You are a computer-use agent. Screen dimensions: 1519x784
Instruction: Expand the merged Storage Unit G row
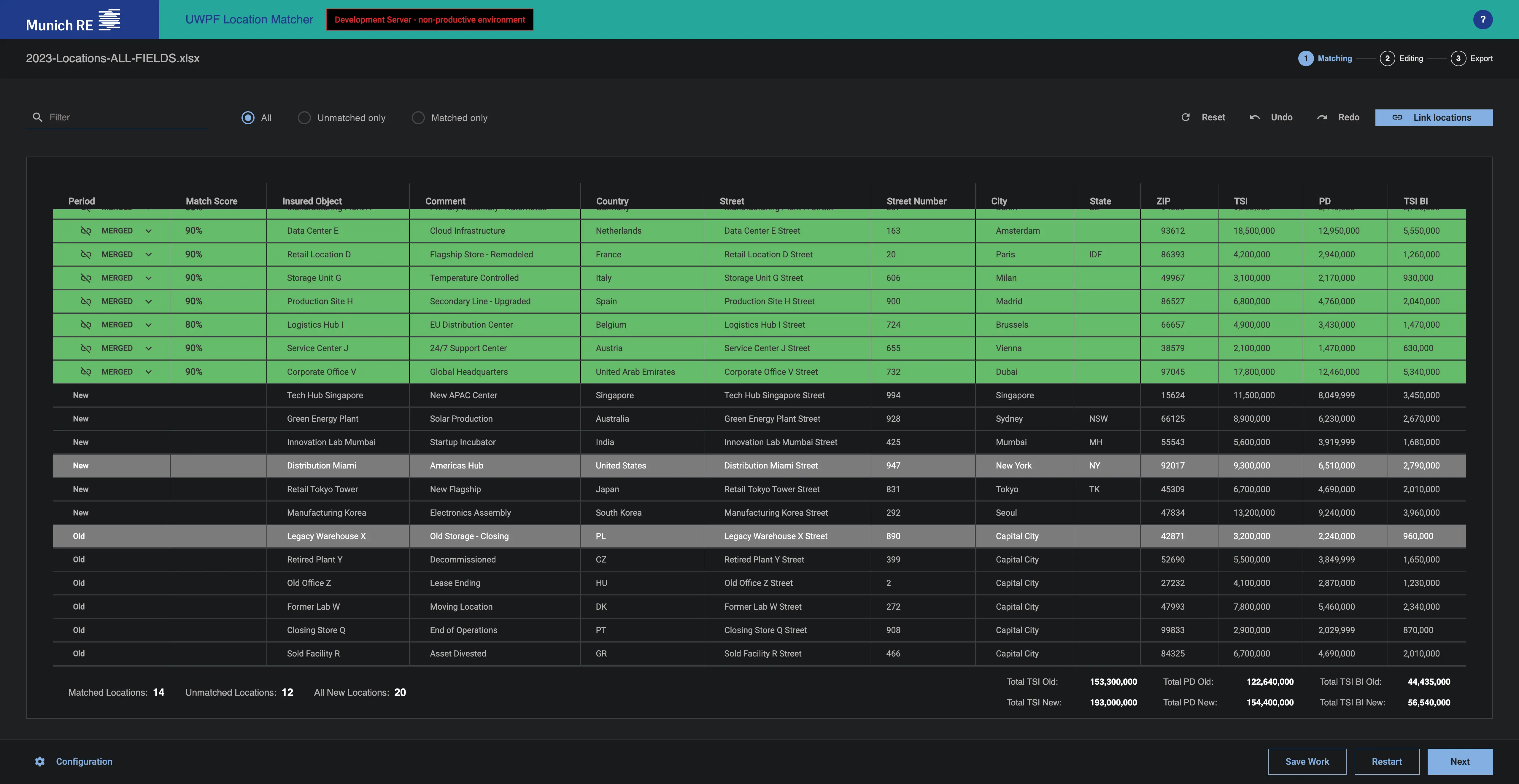click(x=149, y=278)
